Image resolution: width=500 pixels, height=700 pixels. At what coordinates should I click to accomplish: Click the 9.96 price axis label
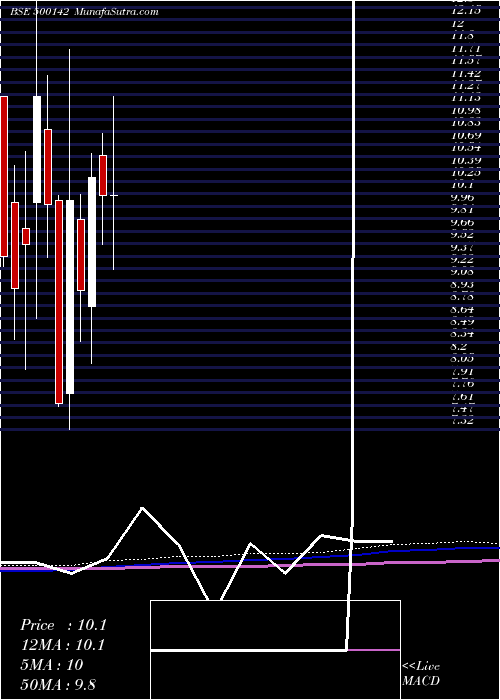point(462,197)
